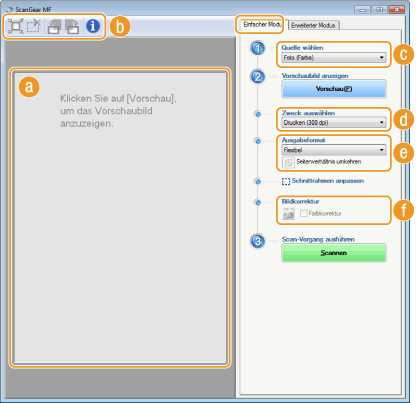Viewport: 418px width, 403px height.
Task: Rotate the preview image left
Action: pyautogui.click(x=54, y=26)
